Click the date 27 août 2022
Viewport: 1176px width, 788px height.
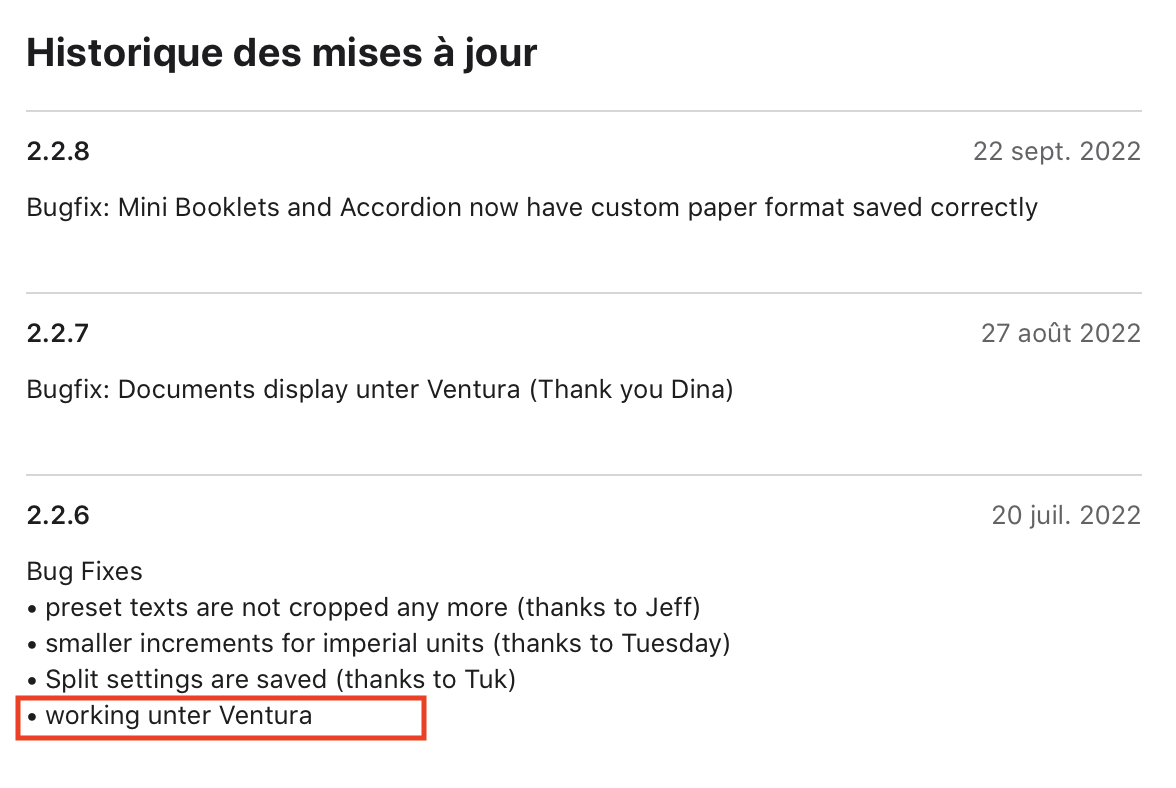click(x=1060, y=333)
